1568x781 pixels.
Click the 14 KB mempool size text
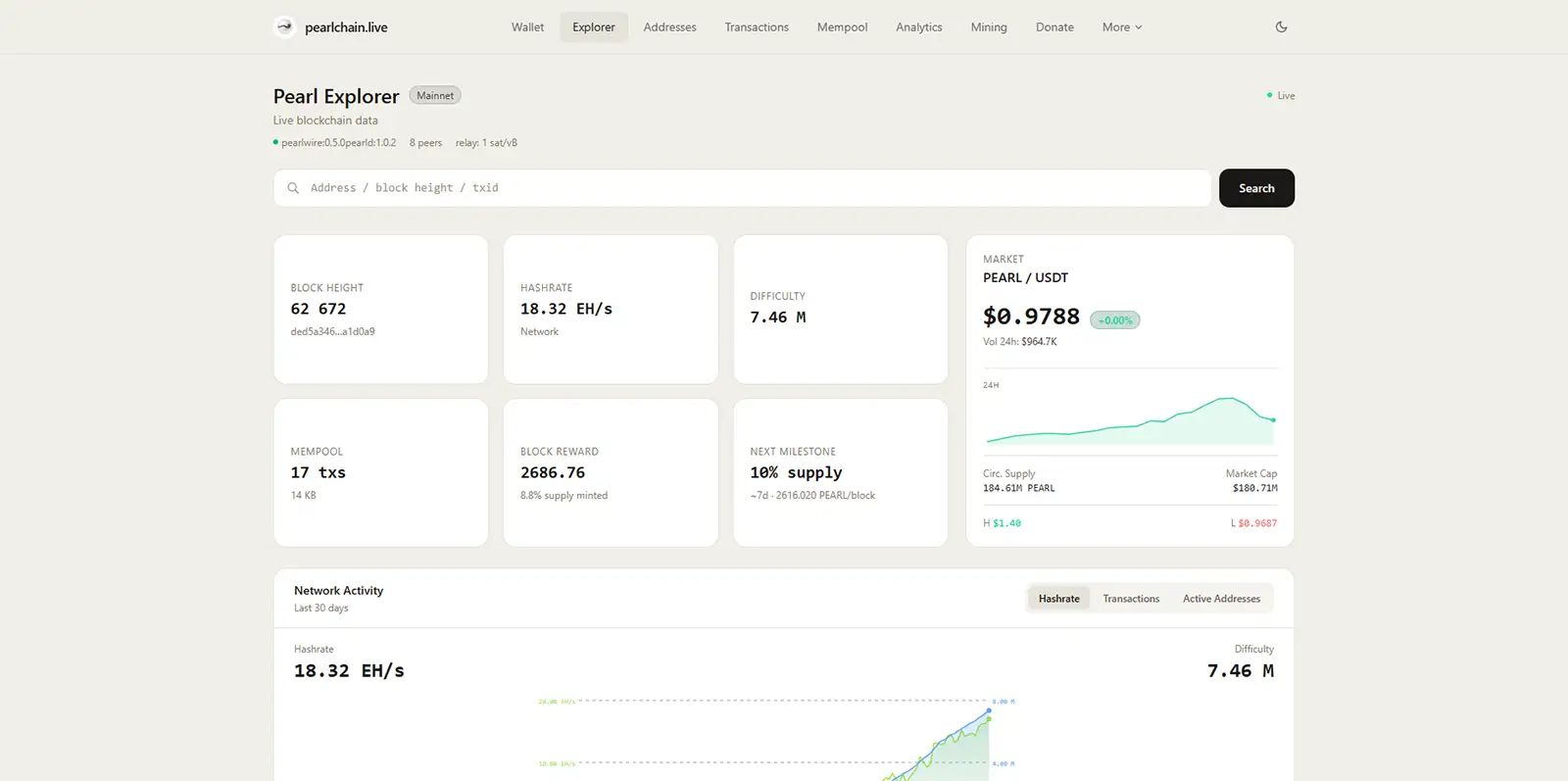(x=303, y=496)
